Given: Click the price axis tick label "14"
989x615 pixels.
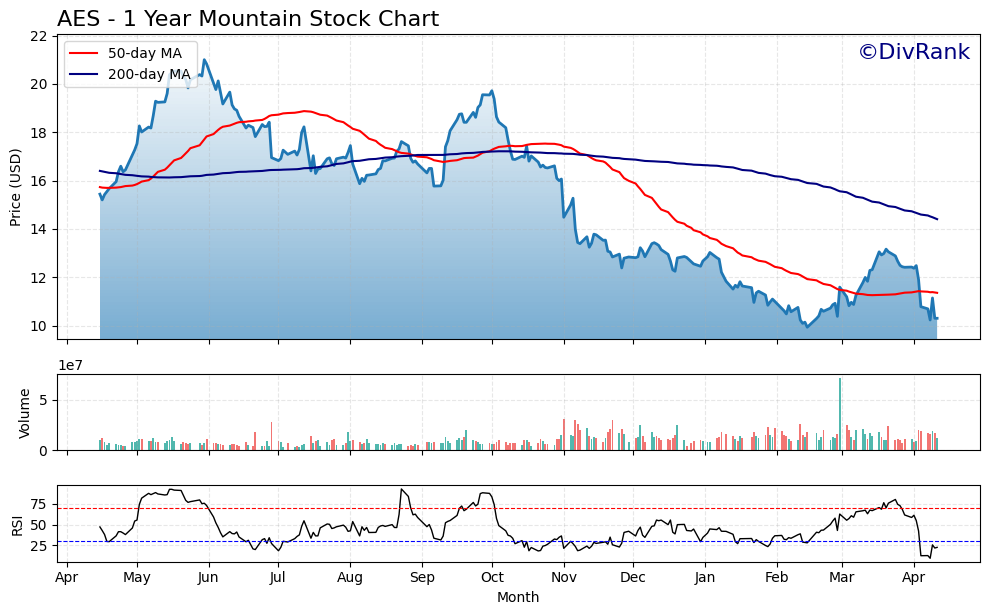Looking at the screenshot, I should [x=39, y=230].
